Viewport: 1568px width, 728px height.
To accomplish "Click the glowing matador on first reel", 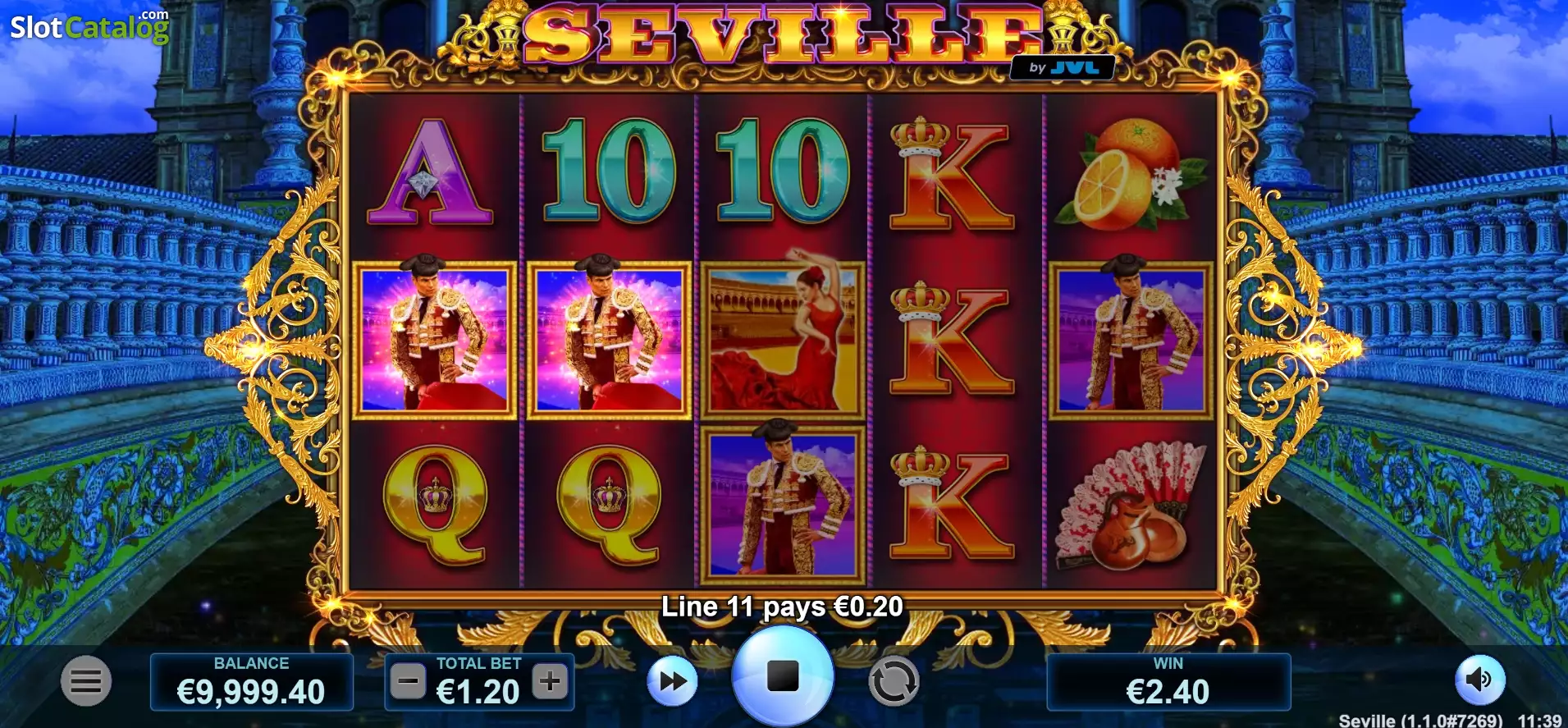I will point(435,337).
